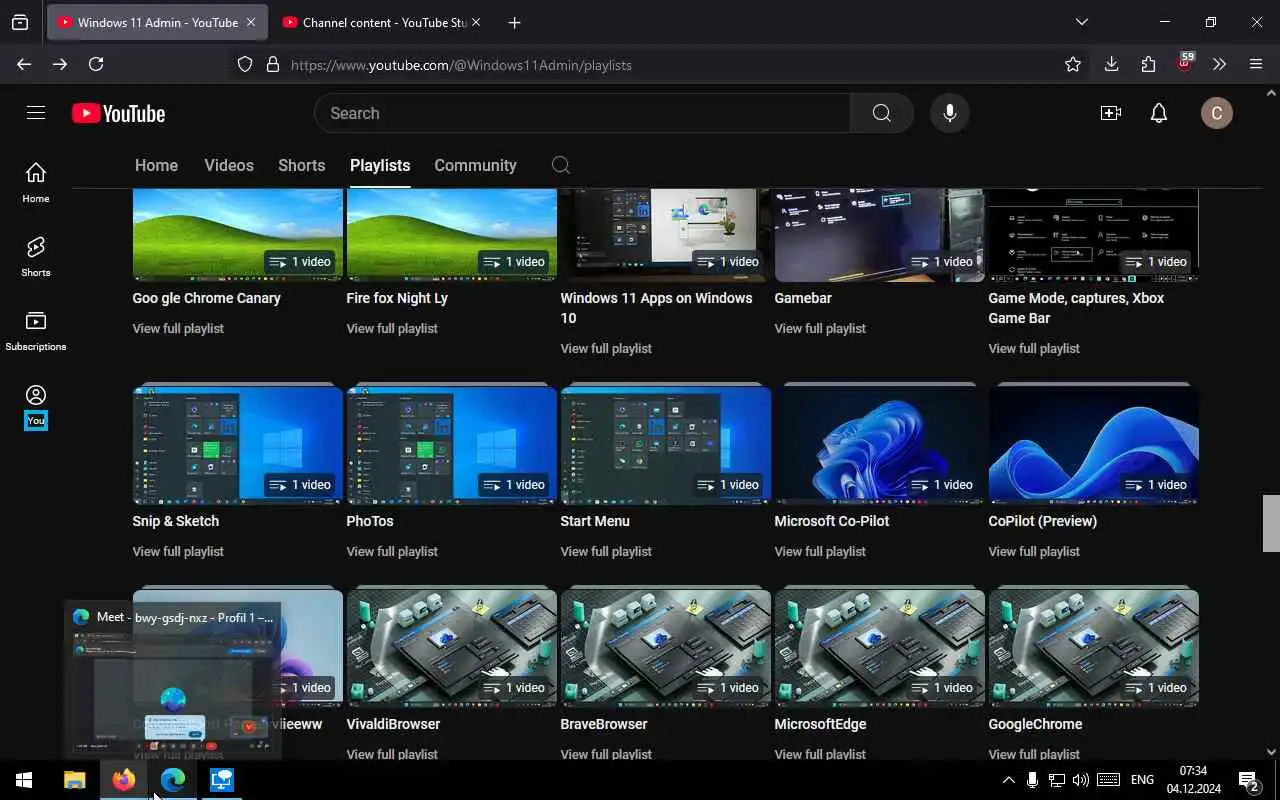Open YouTube notifications bell
The height and width of the screenshot is (800, 1280).
1159,113
